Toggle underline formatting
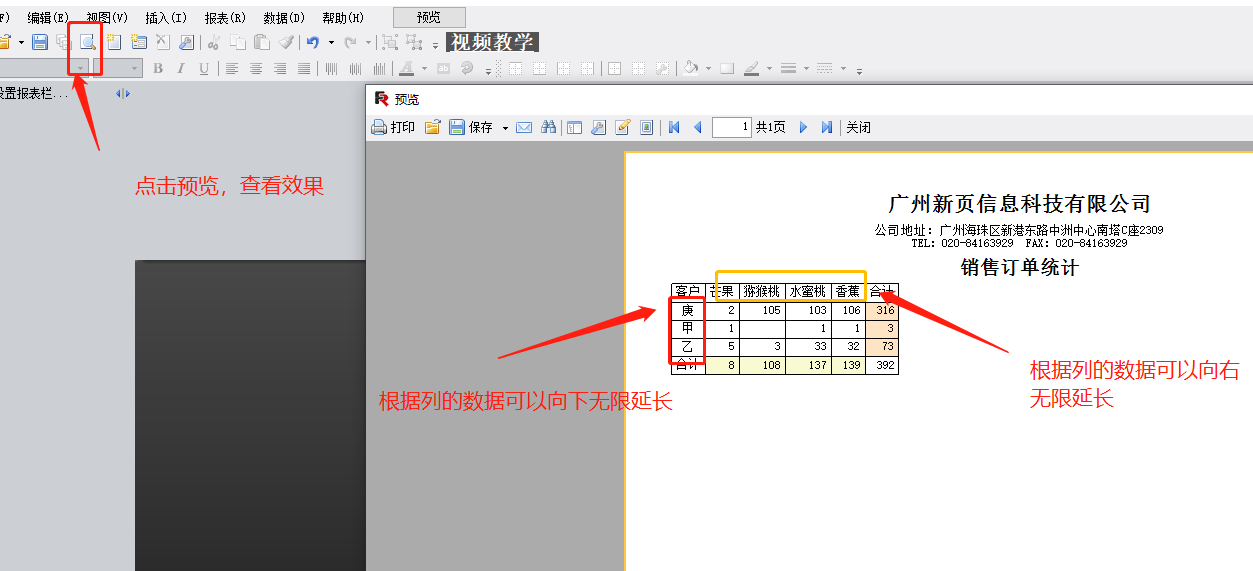 [x=204, y=68]
